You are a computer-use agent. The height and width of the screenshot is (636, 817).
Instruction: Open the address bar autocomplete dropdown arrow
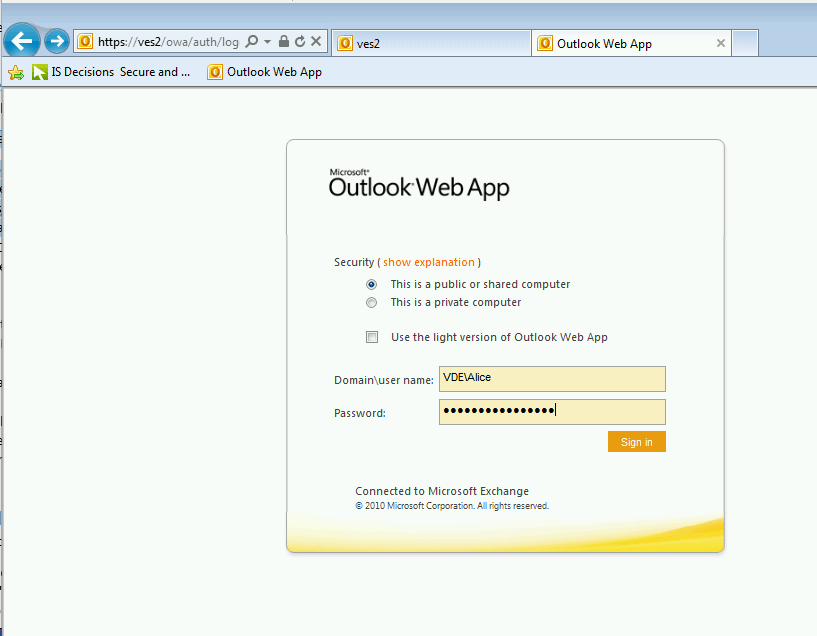click(267, 41)
